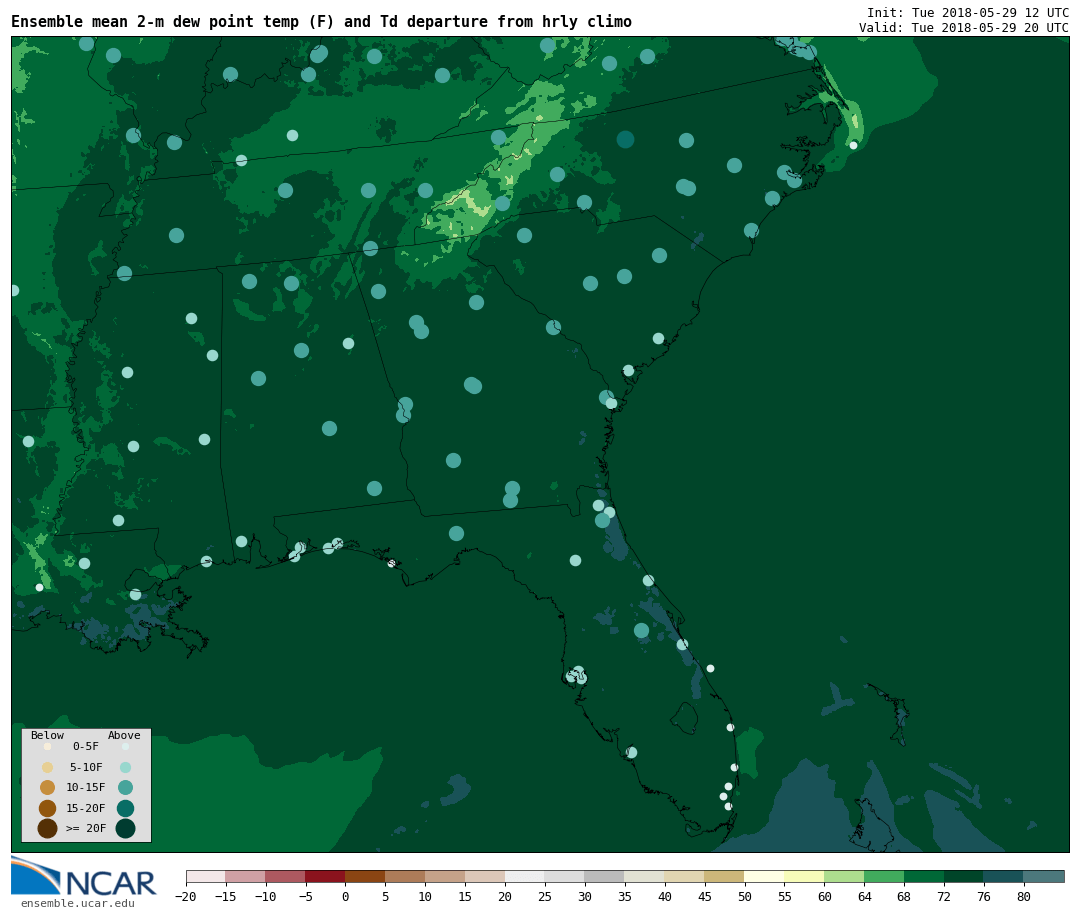Pick color bar segment between 15 and 20
The height and width of the screenshot is (915, 1080).
(485, 876)
